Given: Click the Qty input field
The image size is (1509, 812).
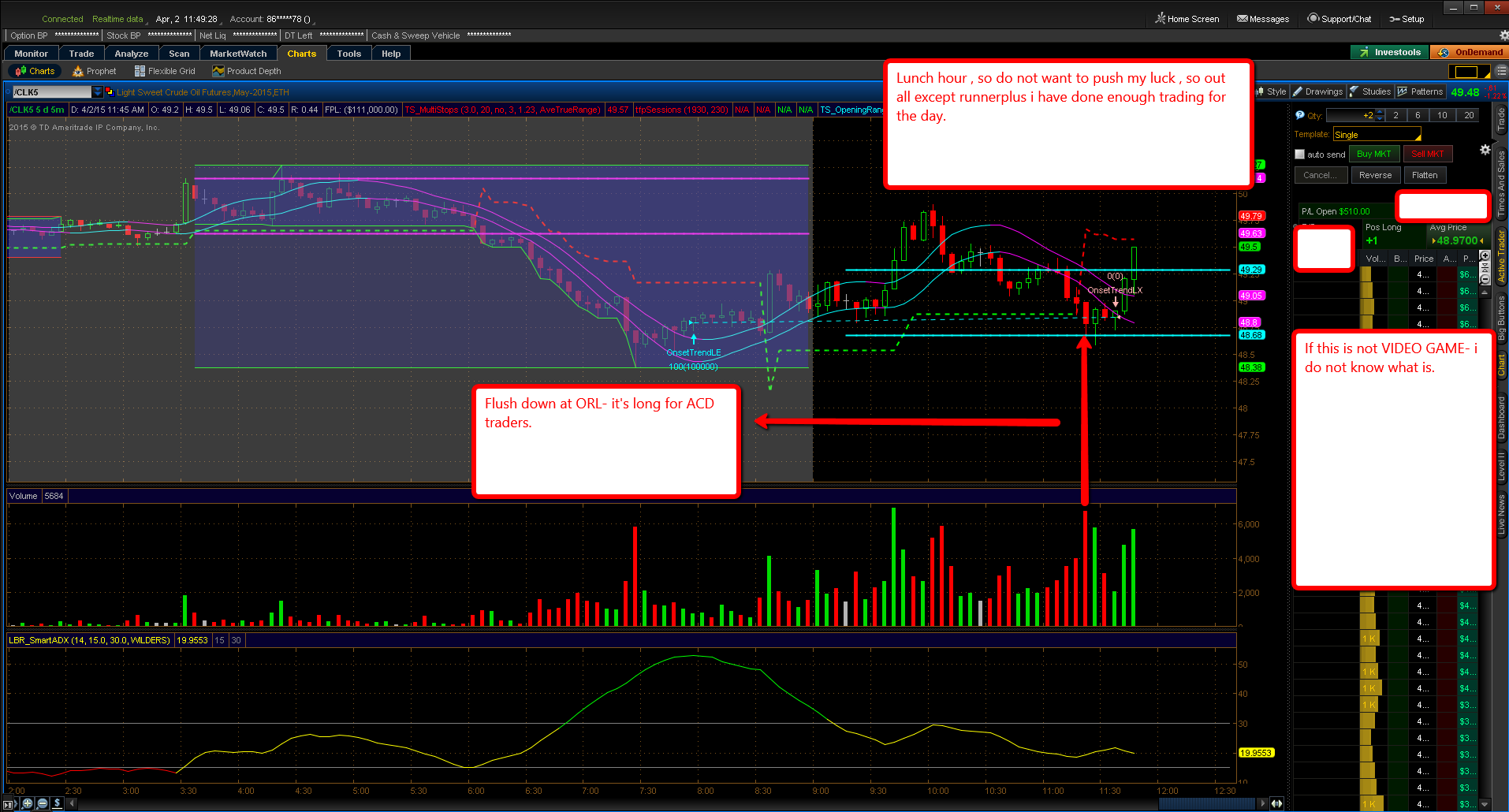Looking at the screenshot, I should pos(1351,115).
